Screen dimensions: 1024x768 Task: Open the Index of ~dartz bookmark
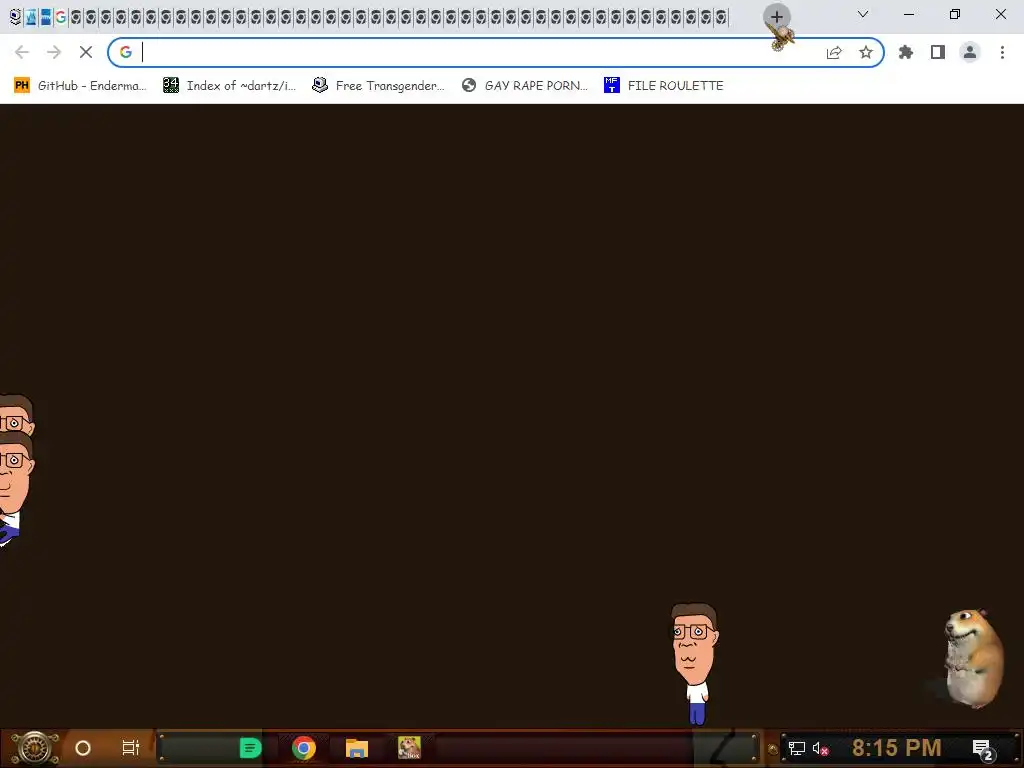tap(229, 85)
